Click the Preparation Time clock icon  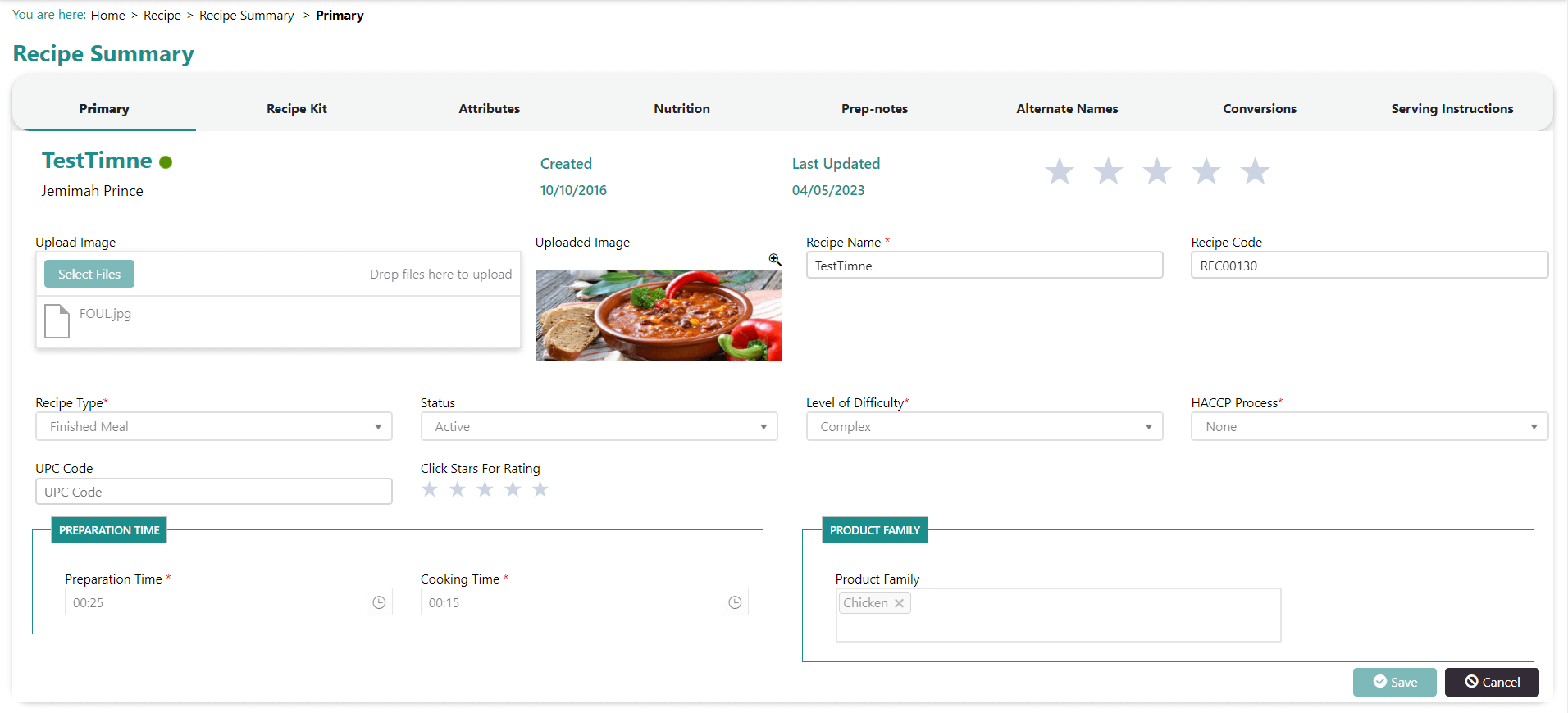click(379, 602)
